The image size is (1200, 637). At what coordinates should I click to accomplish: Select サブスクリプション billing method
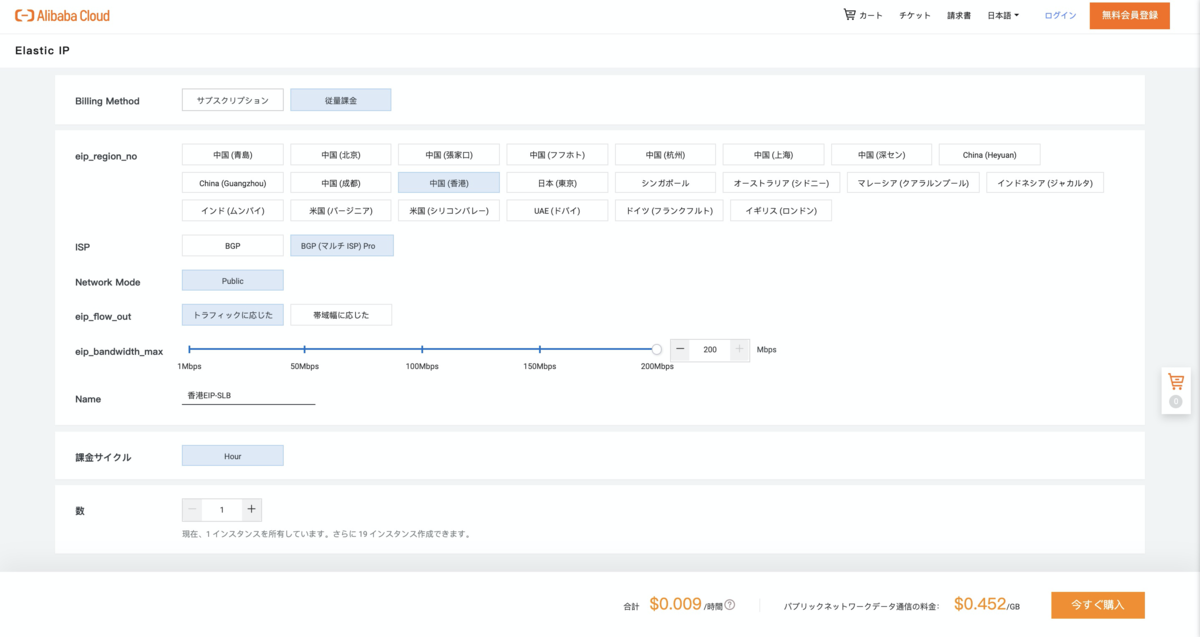tap(232, 100)
